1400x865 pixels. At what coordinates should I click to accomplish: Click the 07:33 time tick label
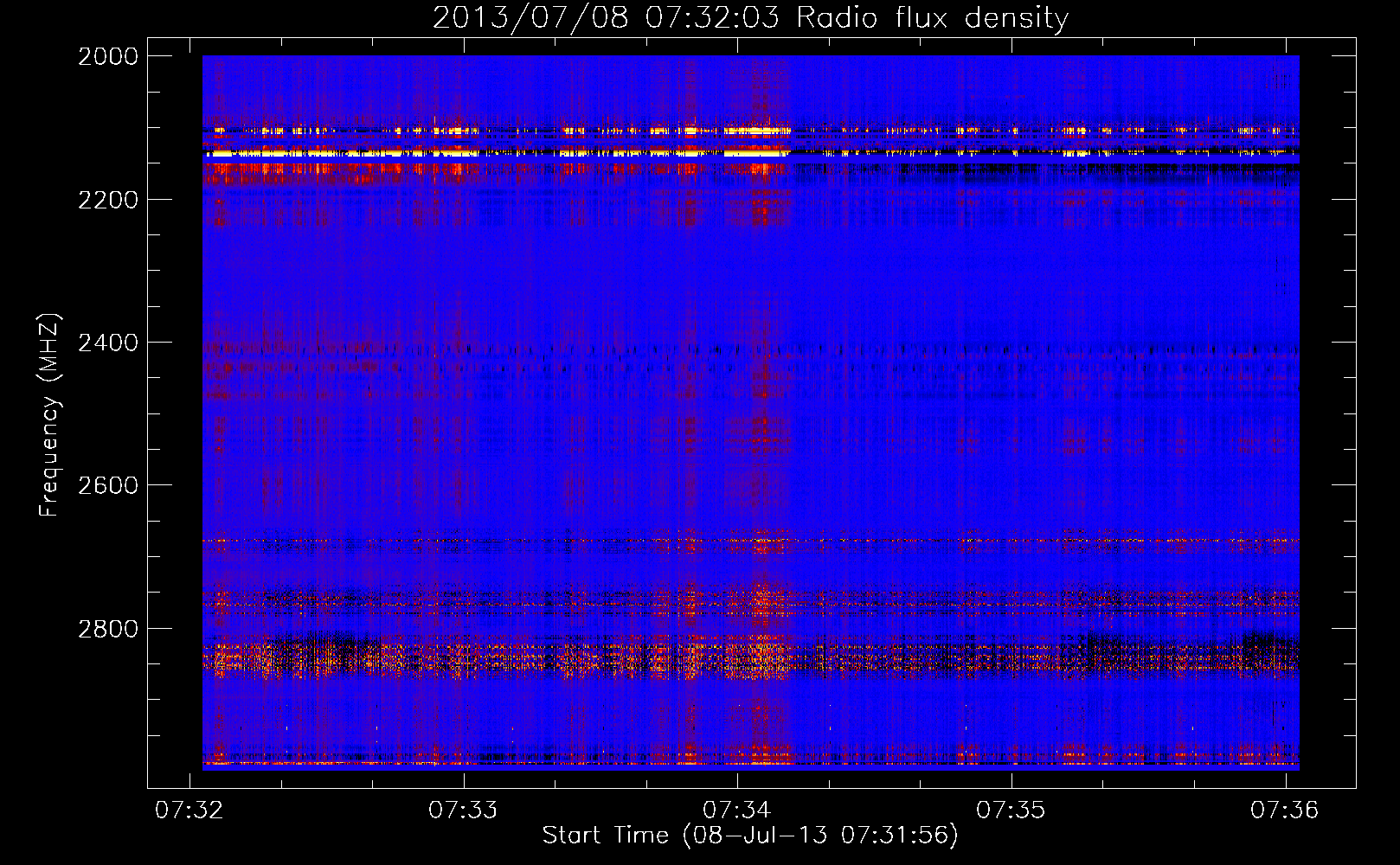pyautogui.click(x=464, y=810)
